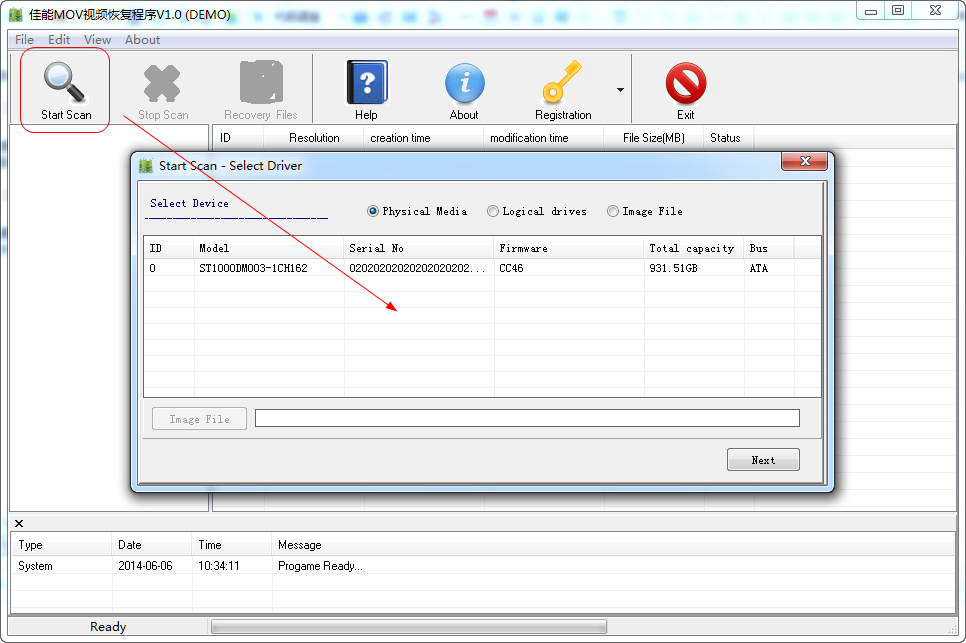Expand the Registration dropdown arrow

pos(620,90)
